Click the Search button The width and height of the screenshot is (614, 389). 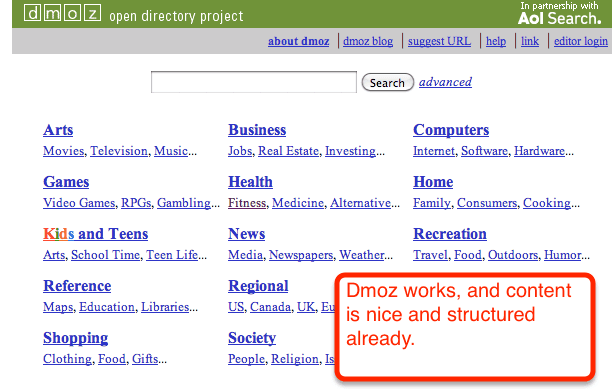click(x=387, y=82)
